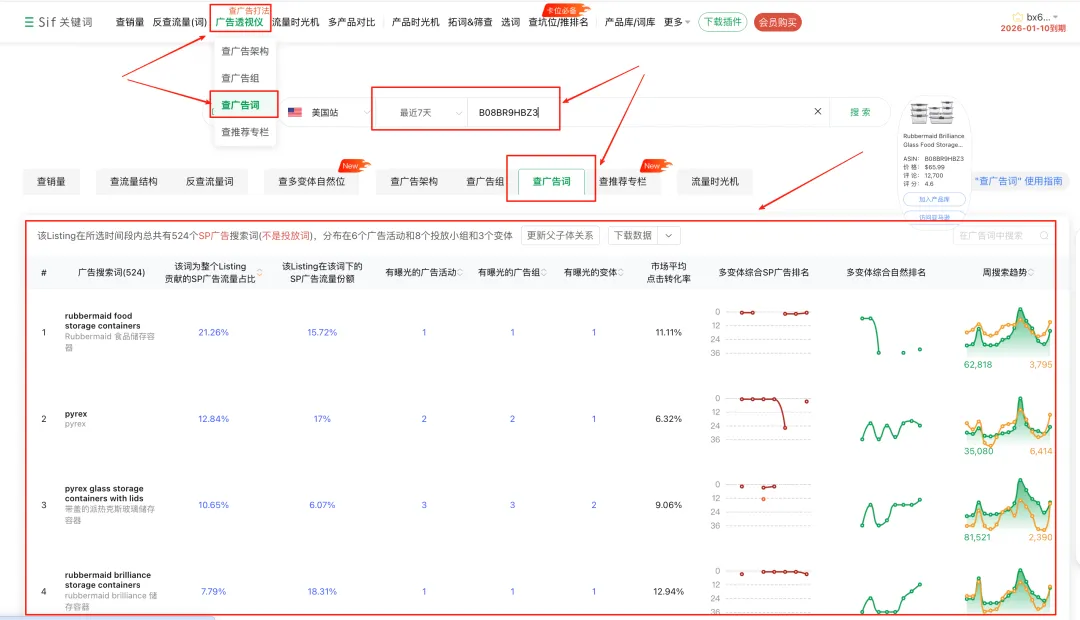
Task: Click the 18.31% SP traffic share value
Action: (x=322, y=591)
